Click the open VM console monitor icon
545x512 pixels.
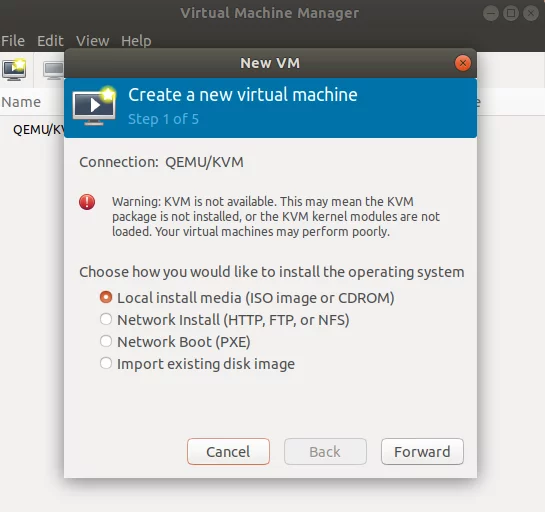pyautogui.click(x=54, y=70)
